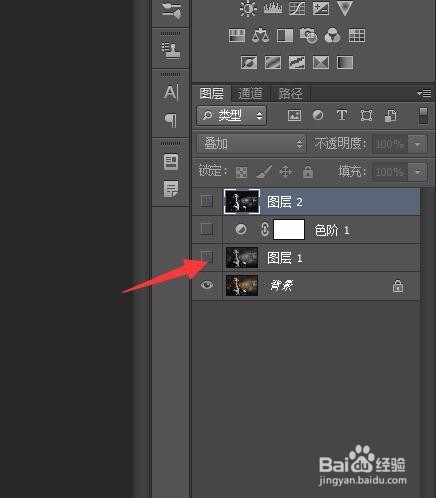Click the 不透明度 100% value field
Screen dimensions: 436x498
[390, 144]
